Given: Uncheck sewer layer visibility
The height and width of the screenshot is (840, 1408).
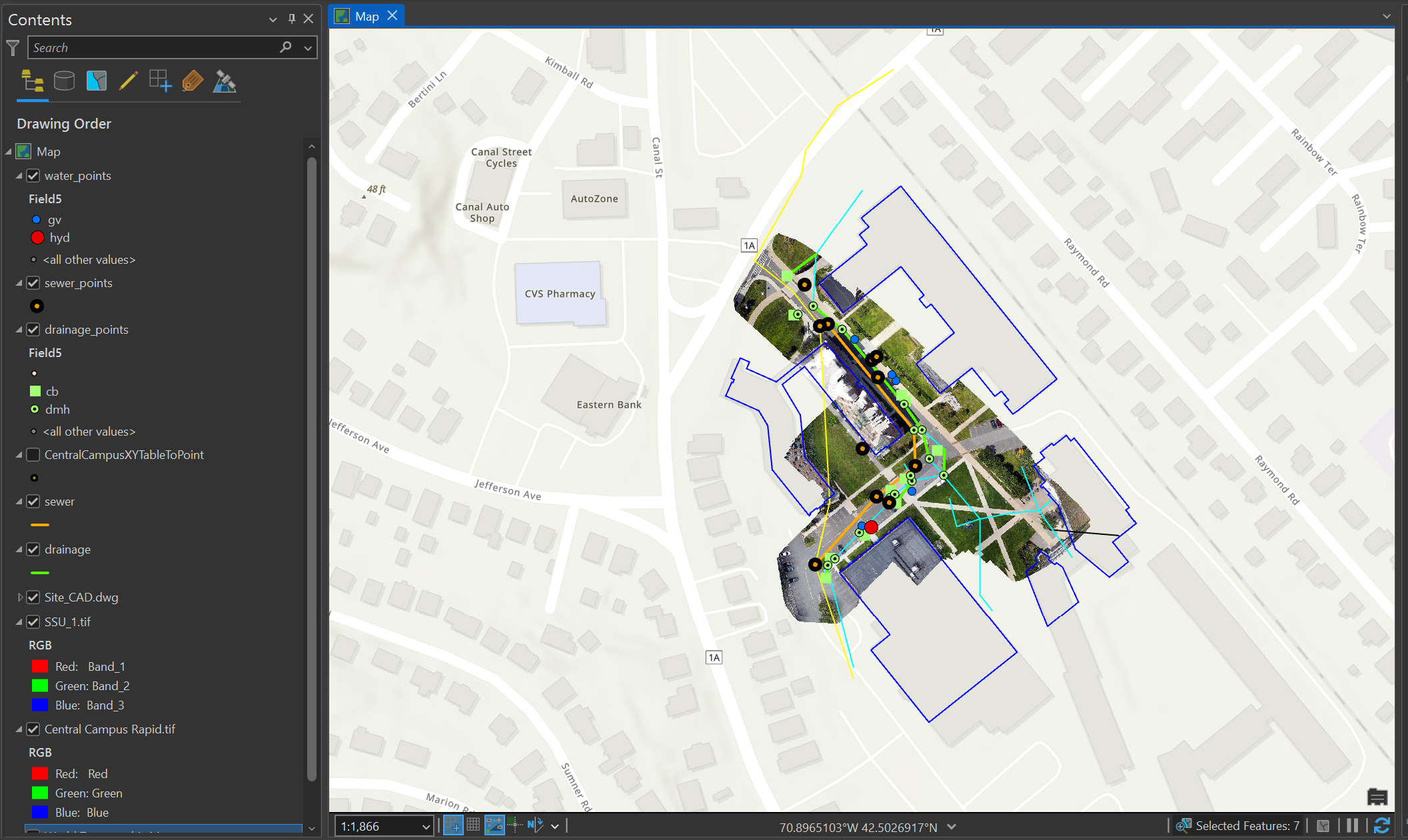Looking at the screenshot, I should point(33,502).
